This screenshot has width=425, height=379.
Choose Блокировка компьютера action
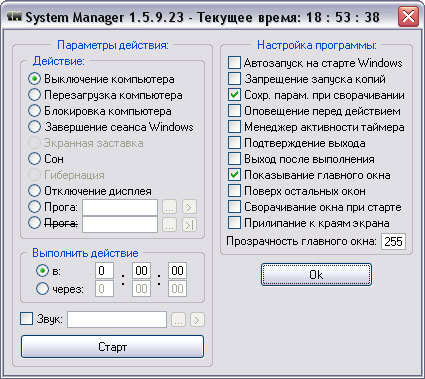point(34,111)
